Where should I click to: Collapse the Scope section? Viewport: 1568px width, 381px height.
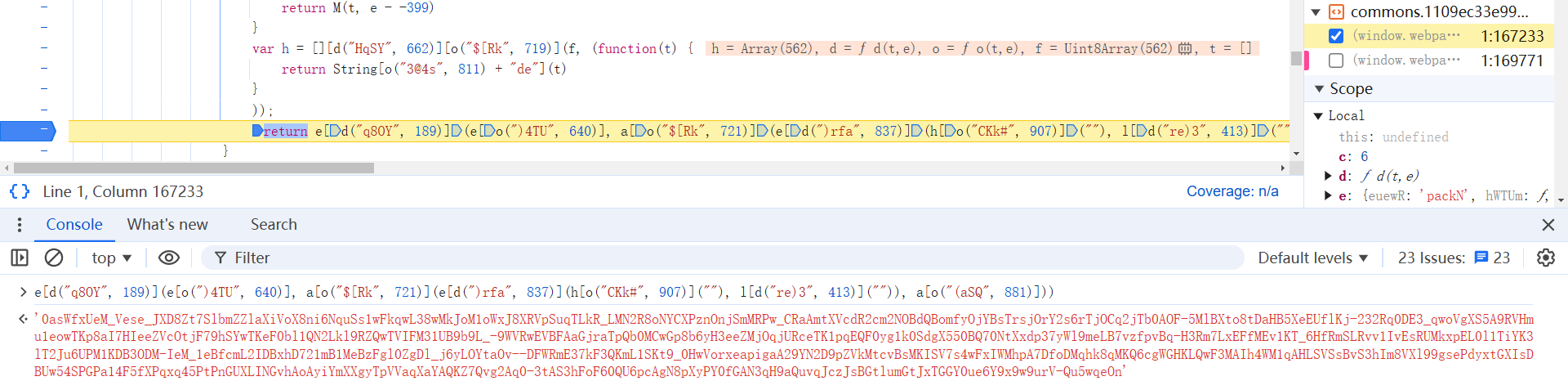point(1319,88)
